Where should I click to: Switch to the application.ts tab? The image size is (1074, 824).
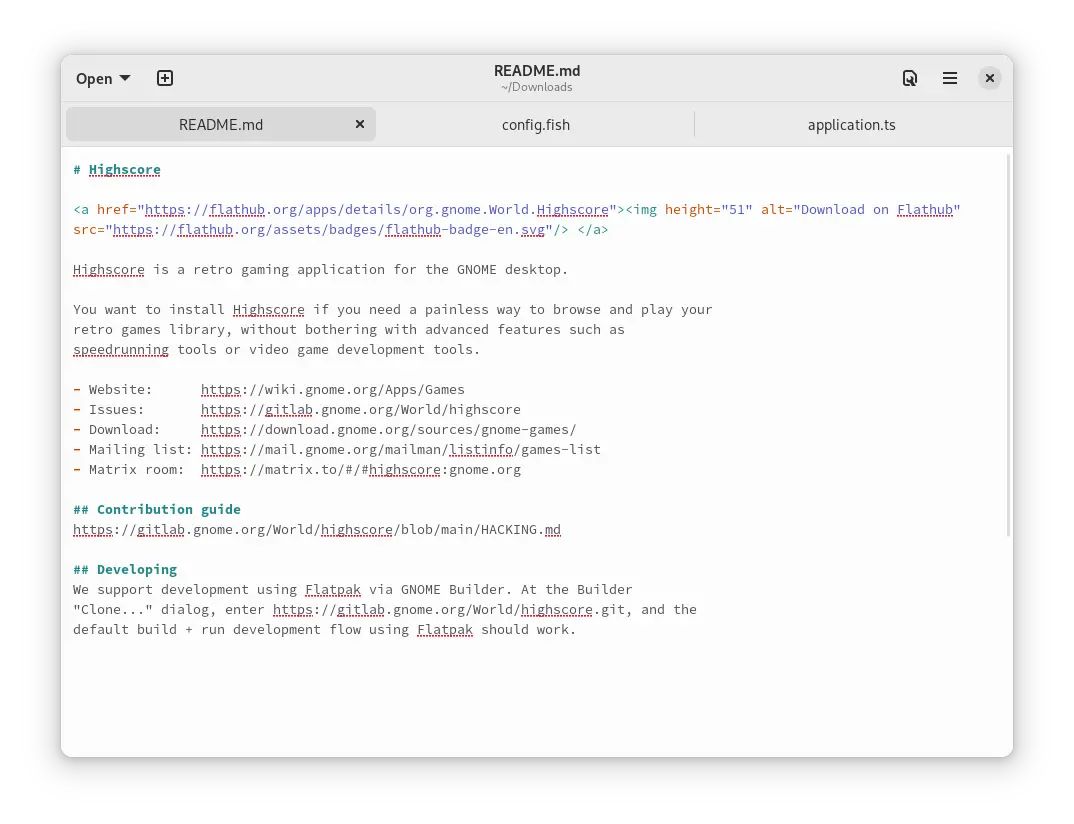pos(852,124)
